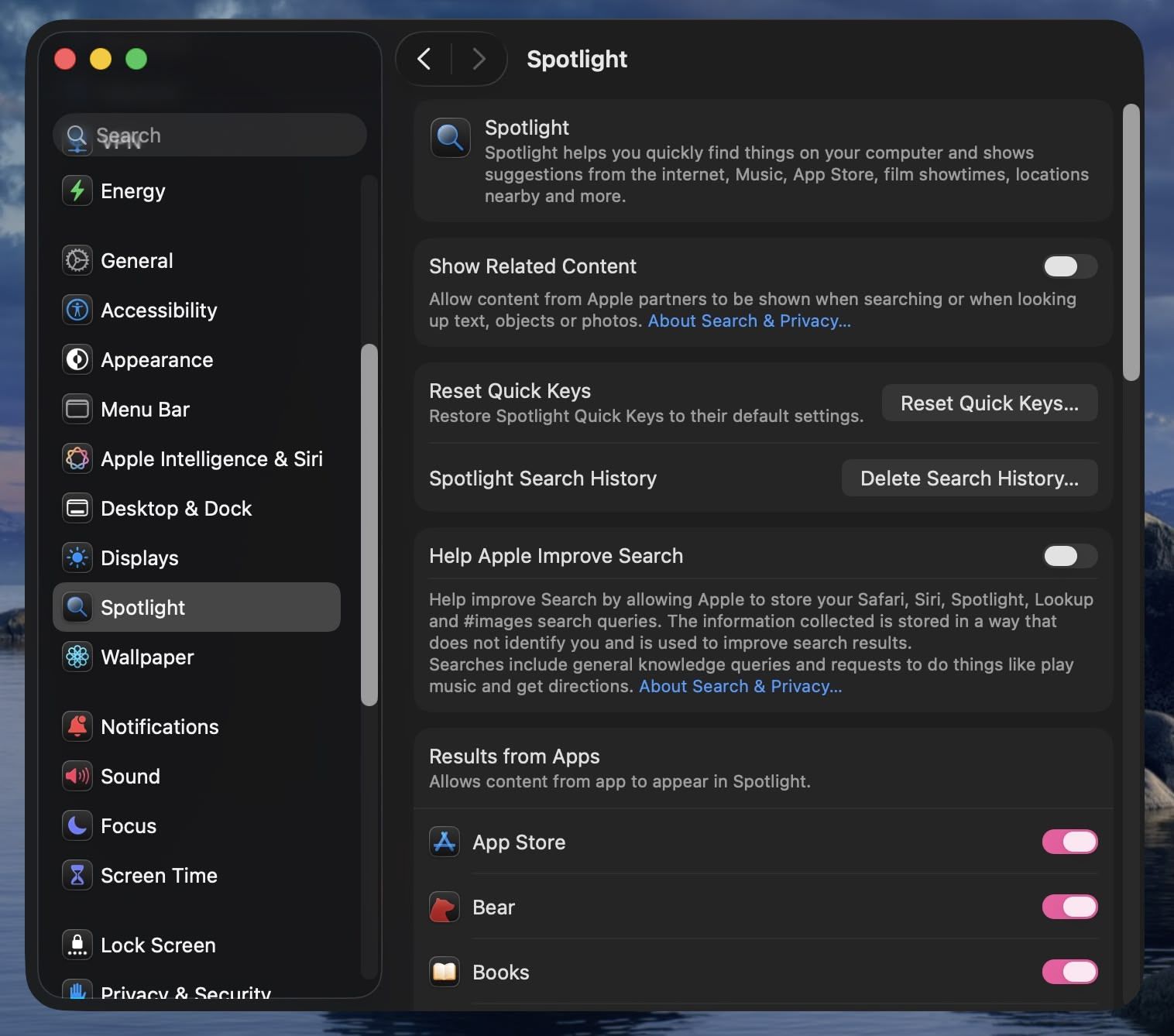The width and height of the screenshot is (1174, 1036).
Task: Click the Apple Intelligence & Siri icon
Action: pos(77,458)
